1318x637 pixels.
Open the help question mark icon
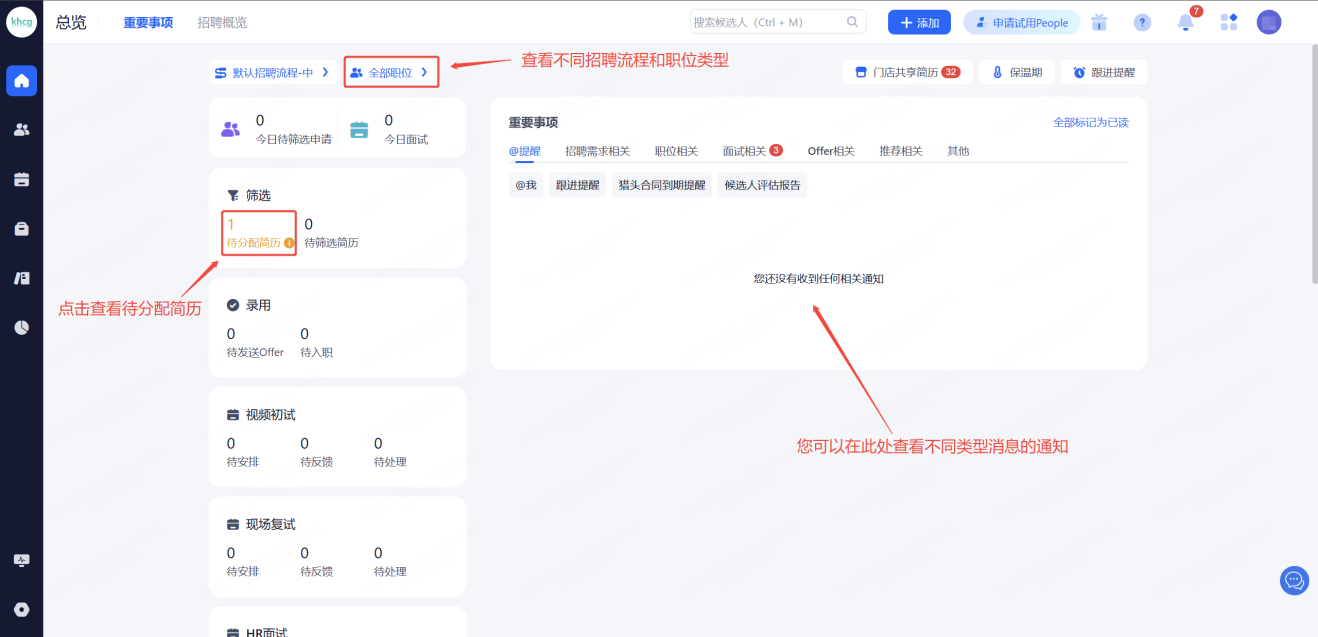(1142, 23)
